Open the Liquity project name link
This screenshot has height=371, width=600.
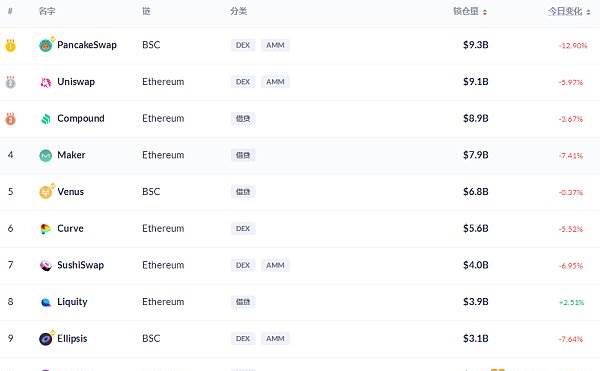point(72,302)
